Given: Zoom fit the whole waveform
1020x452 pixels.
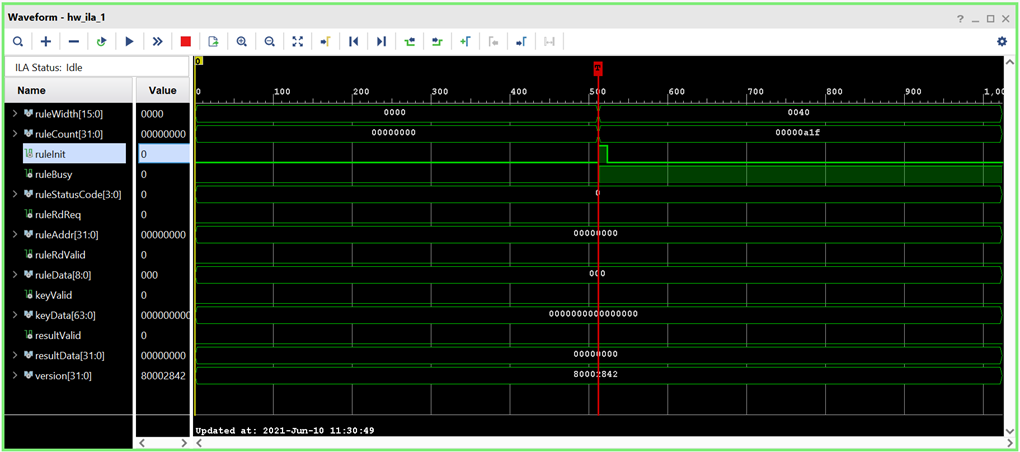Looking at the screenshot, I should pyautogui.click(x=297, y=42).
